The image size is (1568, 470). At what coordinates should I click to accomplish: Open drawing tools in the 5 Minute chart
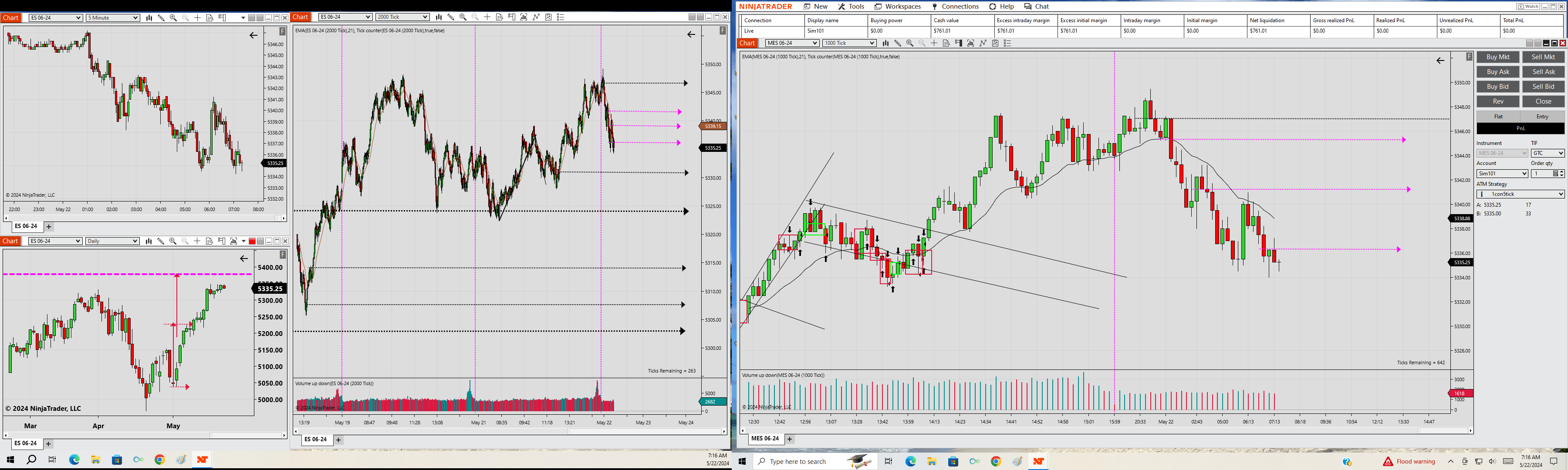(161, 18)
